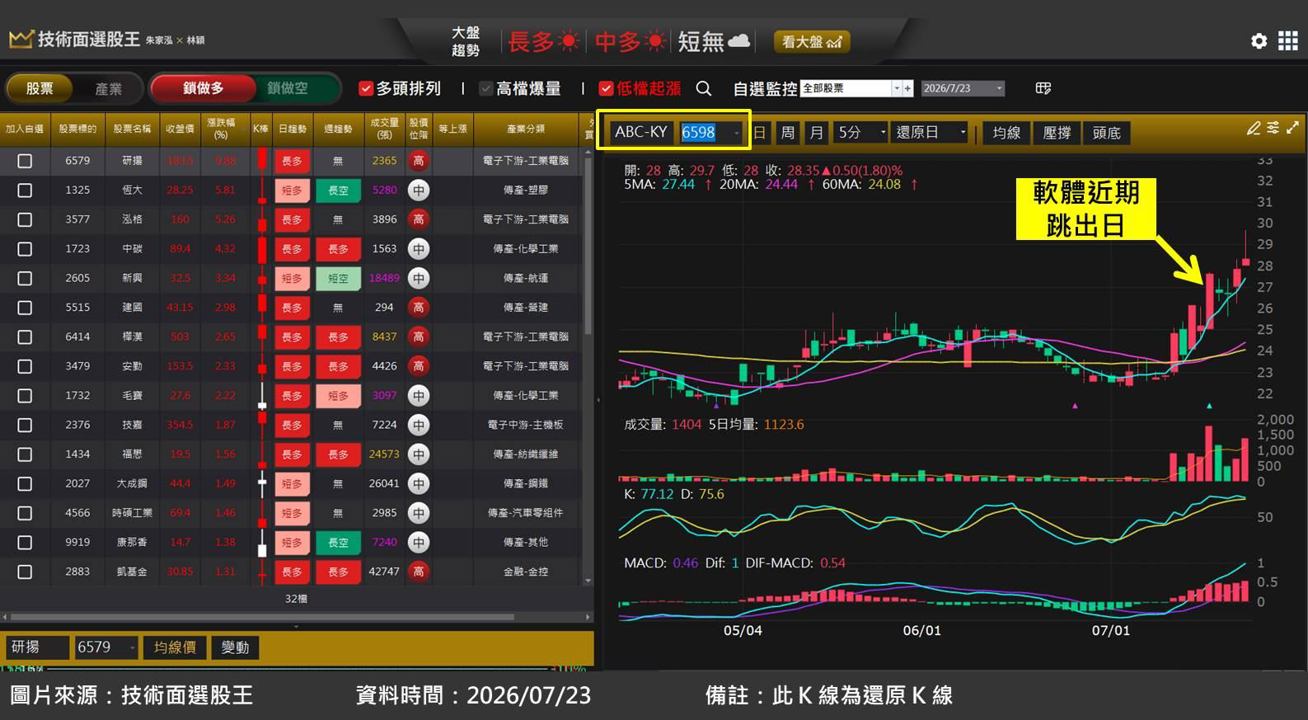Switch chart to 周 period
The width and height of the screenshot is (1308, 720).
[x=788, y=132]
